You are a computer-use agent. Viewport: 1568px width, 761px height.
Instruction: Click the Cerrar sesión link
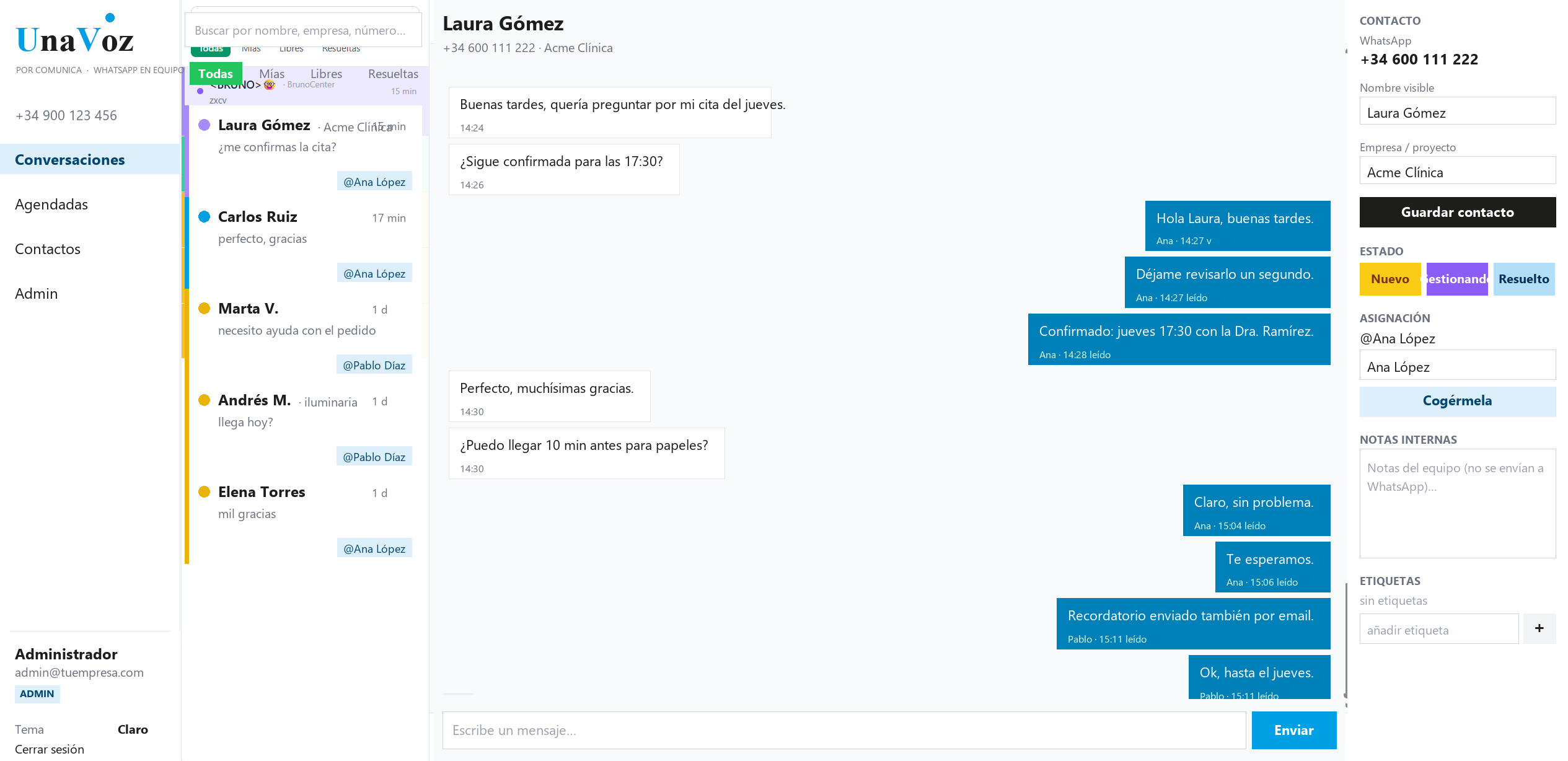[50, 749]
